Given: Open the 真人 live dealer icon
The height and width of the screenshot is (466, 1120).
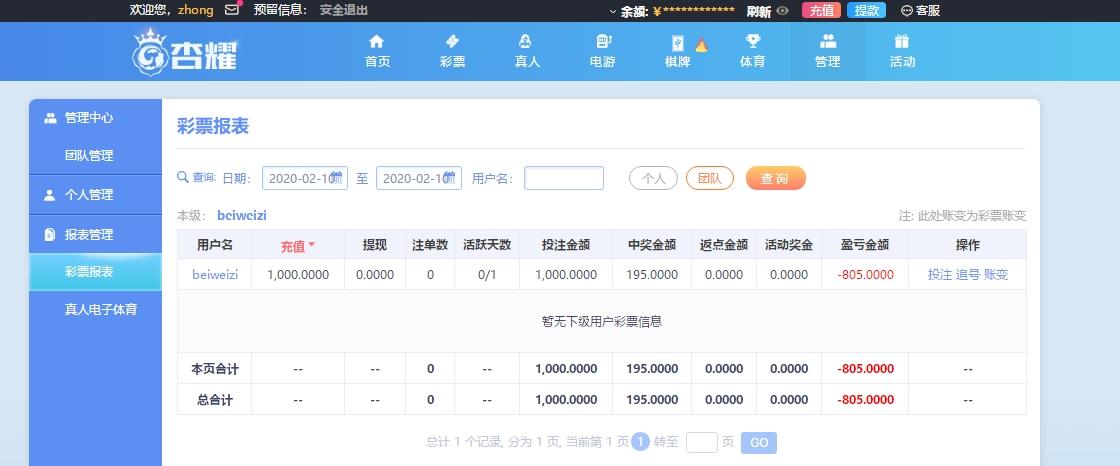Looking at the screenshot, I should click(526, 42).
